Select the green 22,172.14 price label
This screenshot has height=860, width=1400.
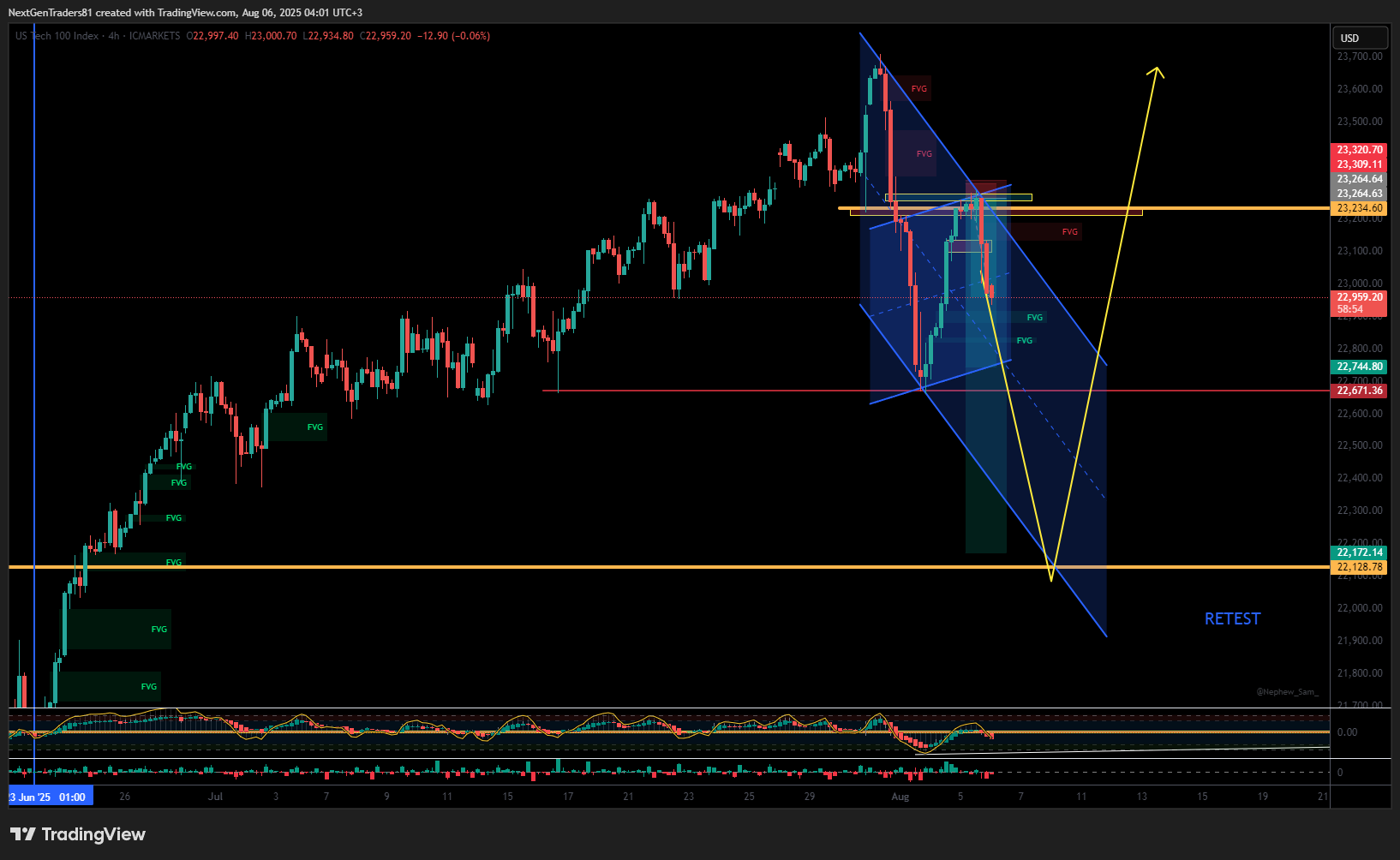[x=1359, y=552]
